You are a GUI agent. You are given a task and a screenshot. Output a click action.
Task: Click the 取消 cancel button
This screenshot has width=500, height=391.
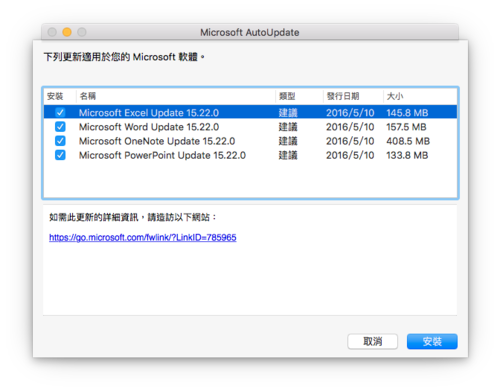tap(372, 341)
